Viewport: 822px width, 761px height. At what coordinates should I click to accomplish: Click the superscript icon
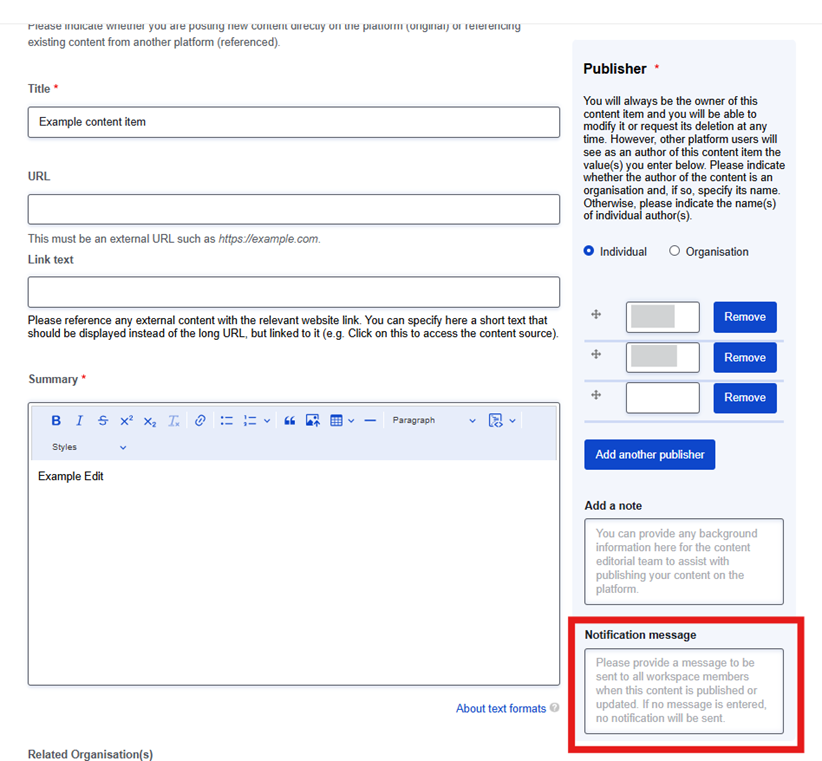tap(126, 421)
